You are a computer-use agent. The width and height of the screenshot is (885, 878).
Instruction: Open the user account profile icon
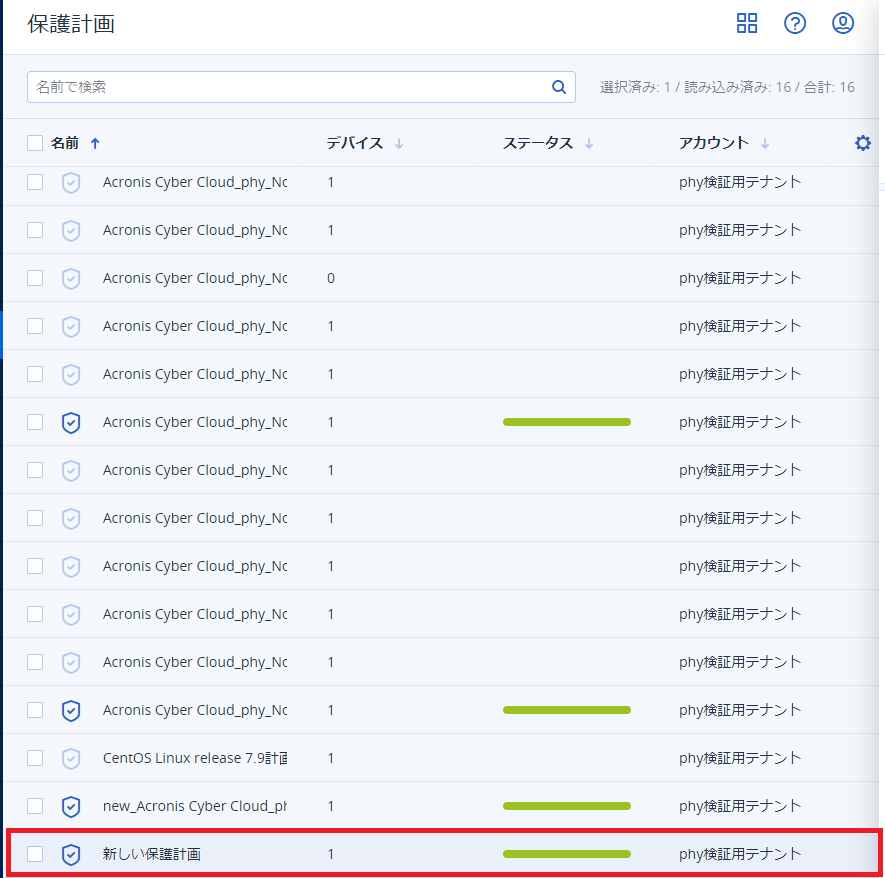pos(843,24)
